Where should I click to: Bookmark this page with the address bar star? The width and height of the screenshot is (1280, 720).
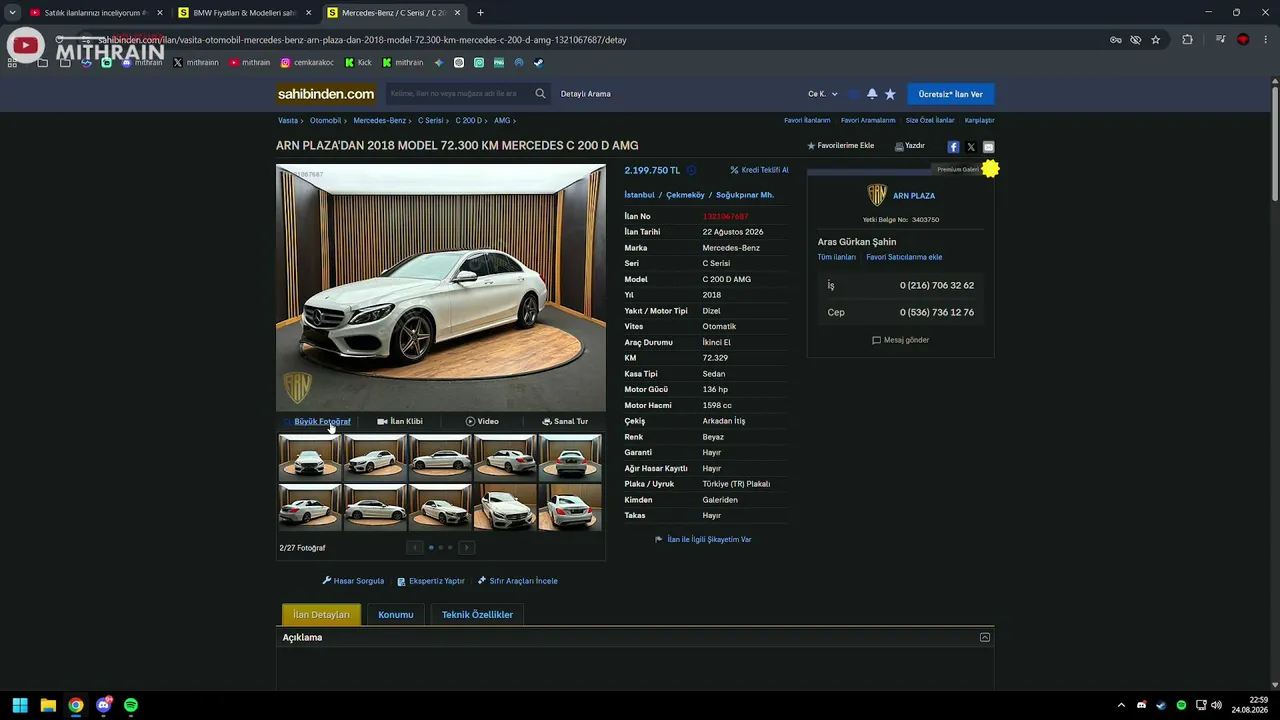[x=1156, y=40]
